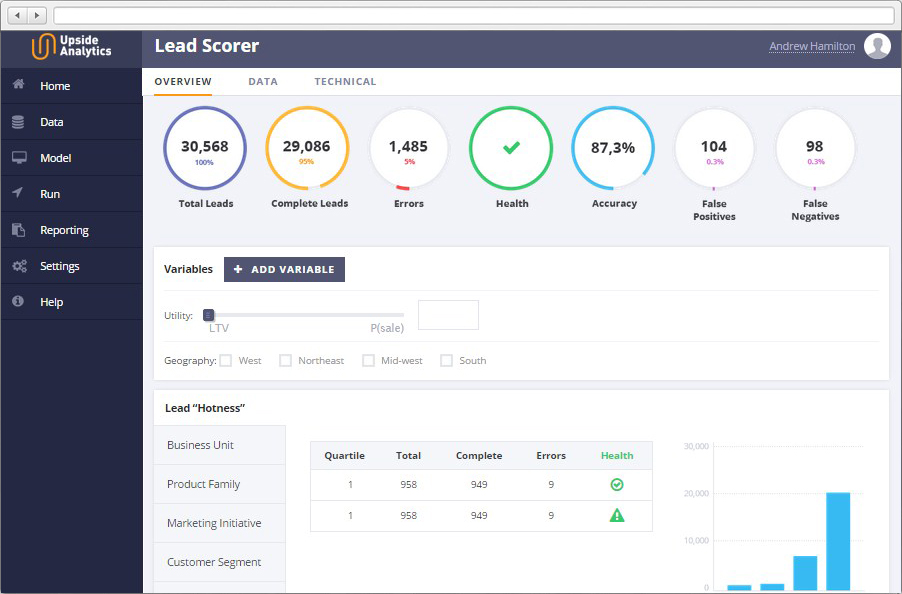Select Marketing Initiative hotness category
The height and width of the screenshot is (594, 902).
[x=220, y=523]
